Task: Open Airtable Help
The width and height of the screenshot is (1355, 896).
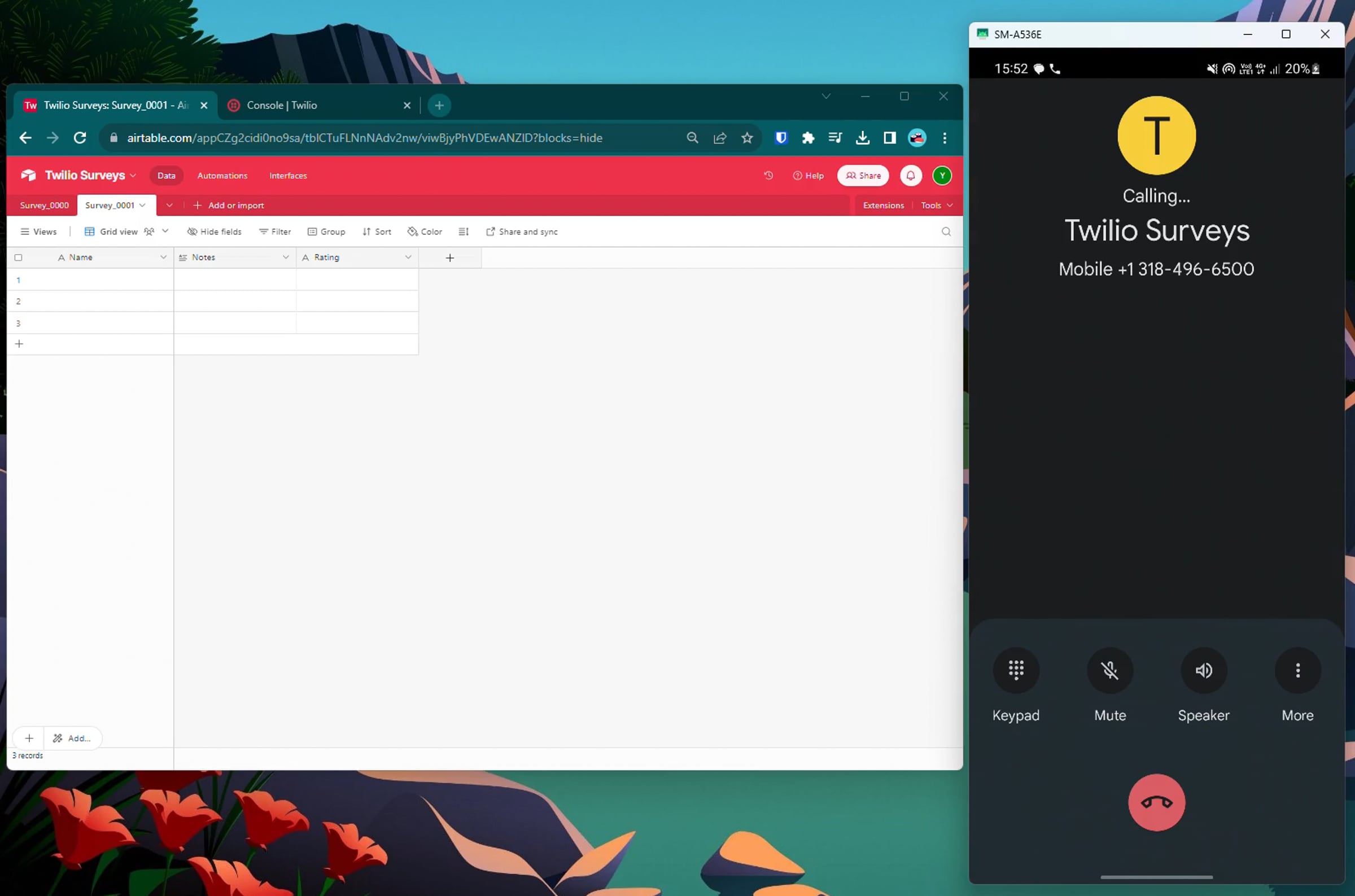Action: click(x=808, y=176)
